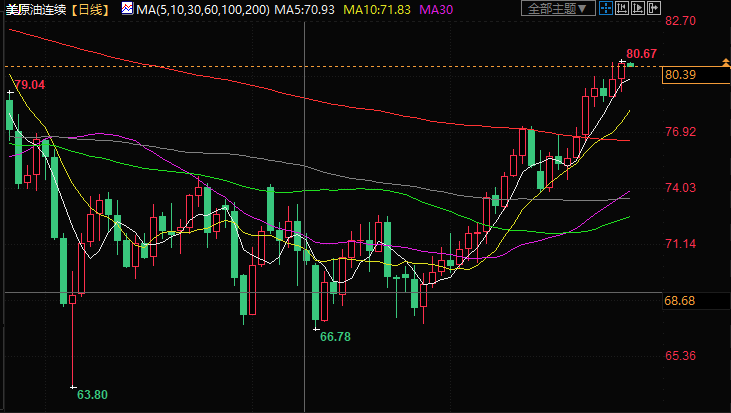The image size is (731, 413).
Task: Click the 82.70 price axis label
Action: (680, 21)
